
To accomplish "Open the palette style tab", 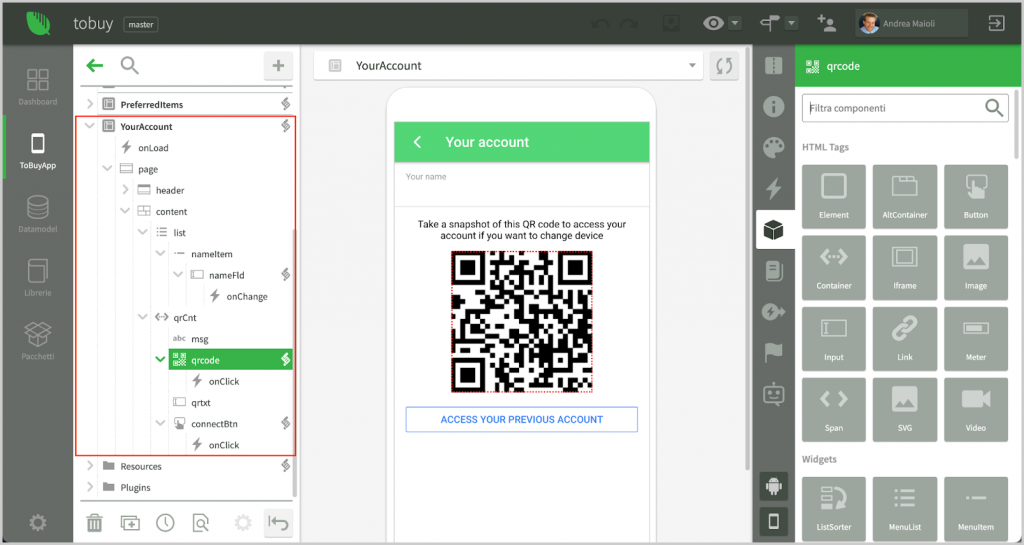I will click(x=774, y=148).
